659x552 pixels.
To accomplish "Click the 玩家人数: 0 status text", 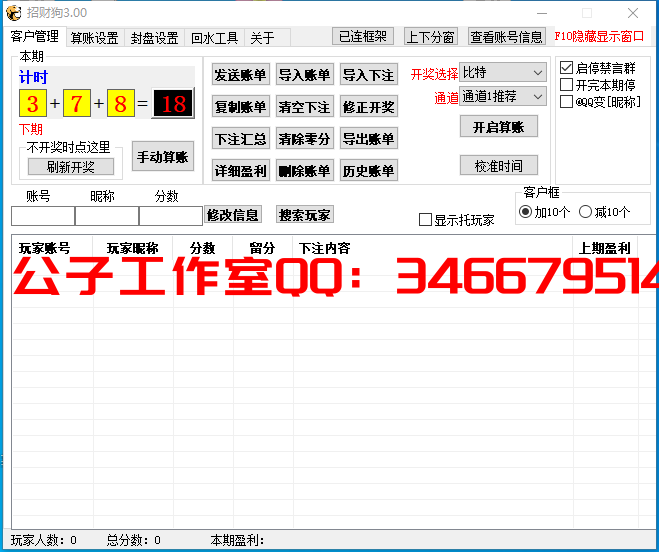I will pos(44,540).
